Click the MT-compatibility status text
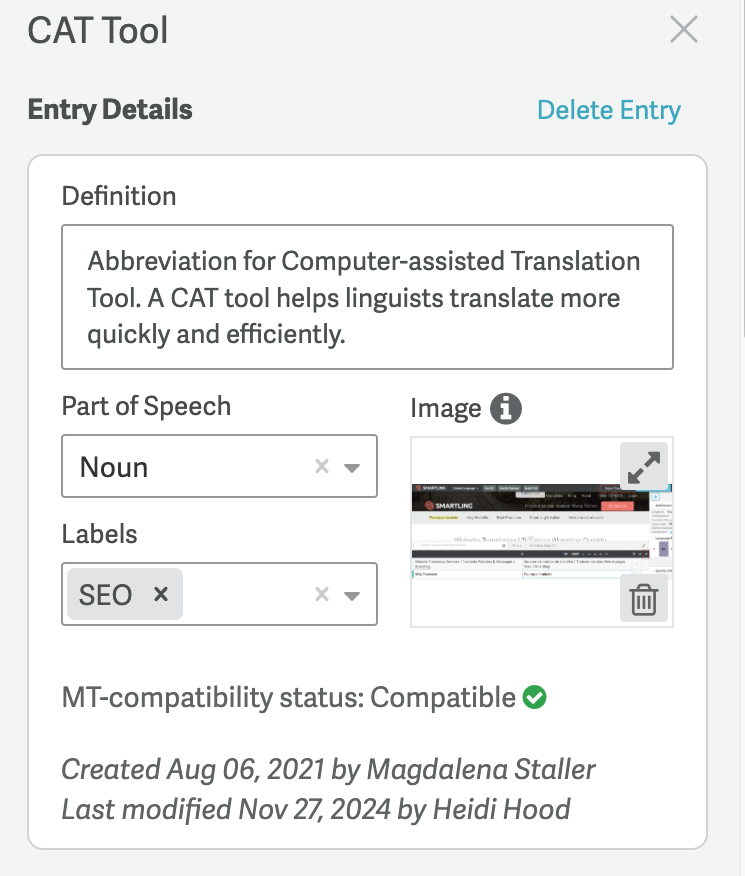Screen dimensions: 745x876 (288, 698)
